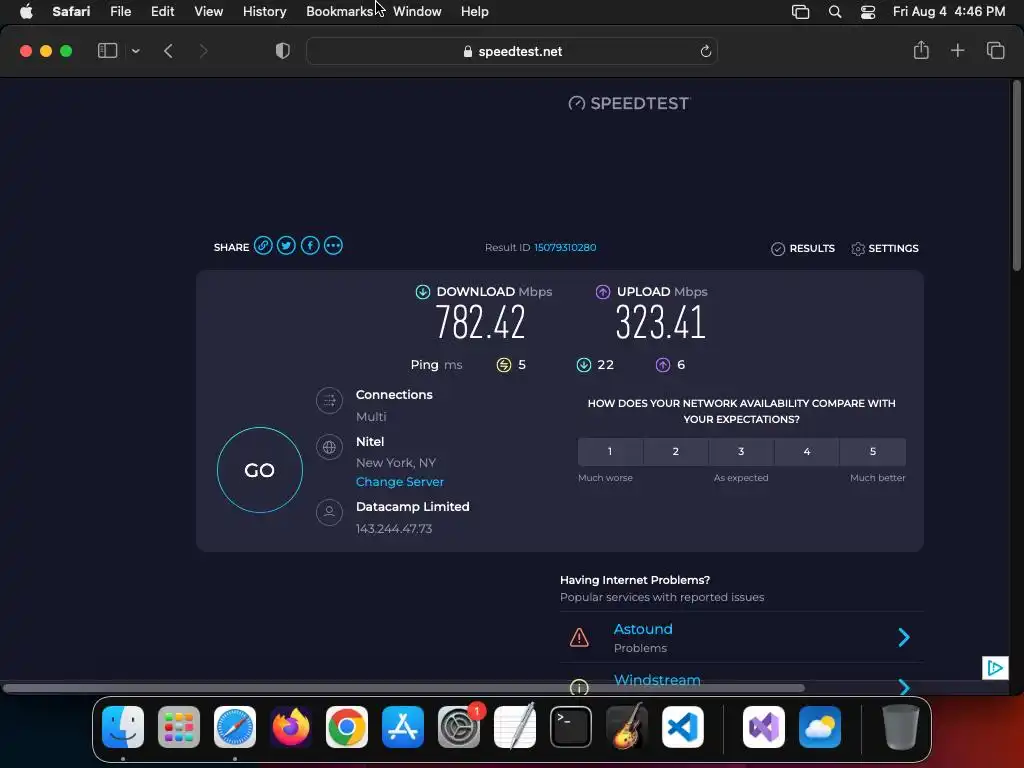
Task: Open the Edit menu
Action: pos(163,11)
